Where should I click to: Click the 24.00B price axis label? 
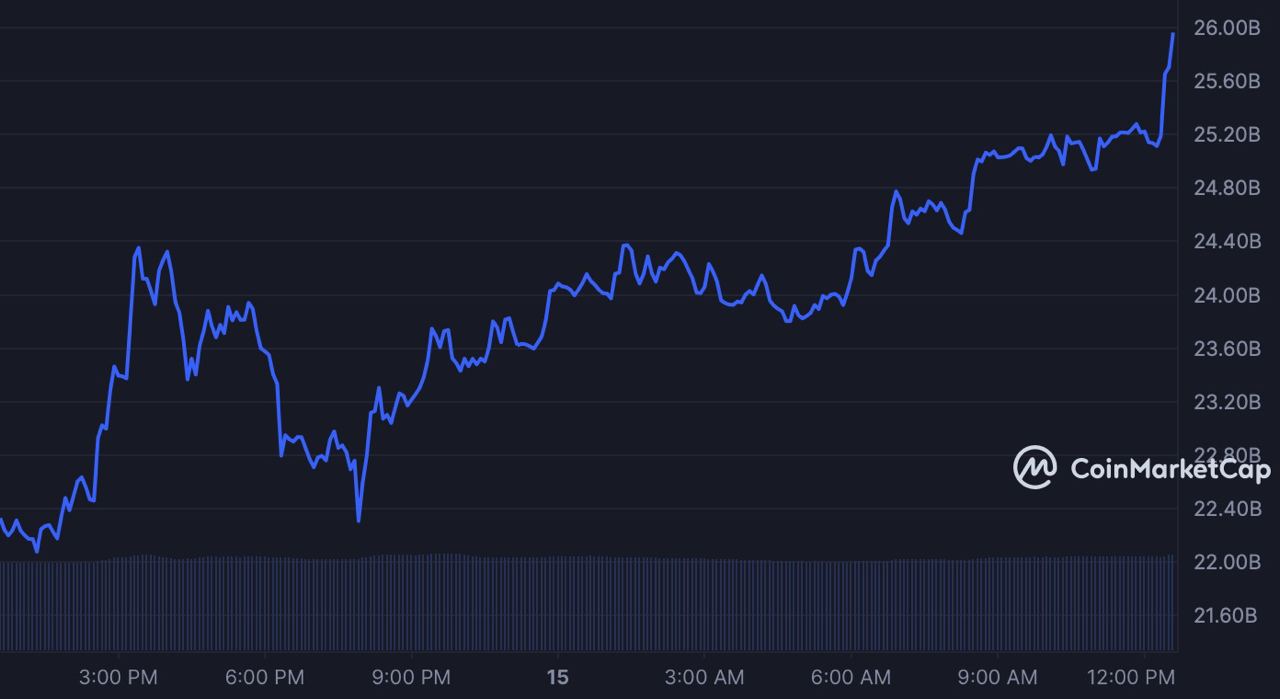tap(1227, 295)
